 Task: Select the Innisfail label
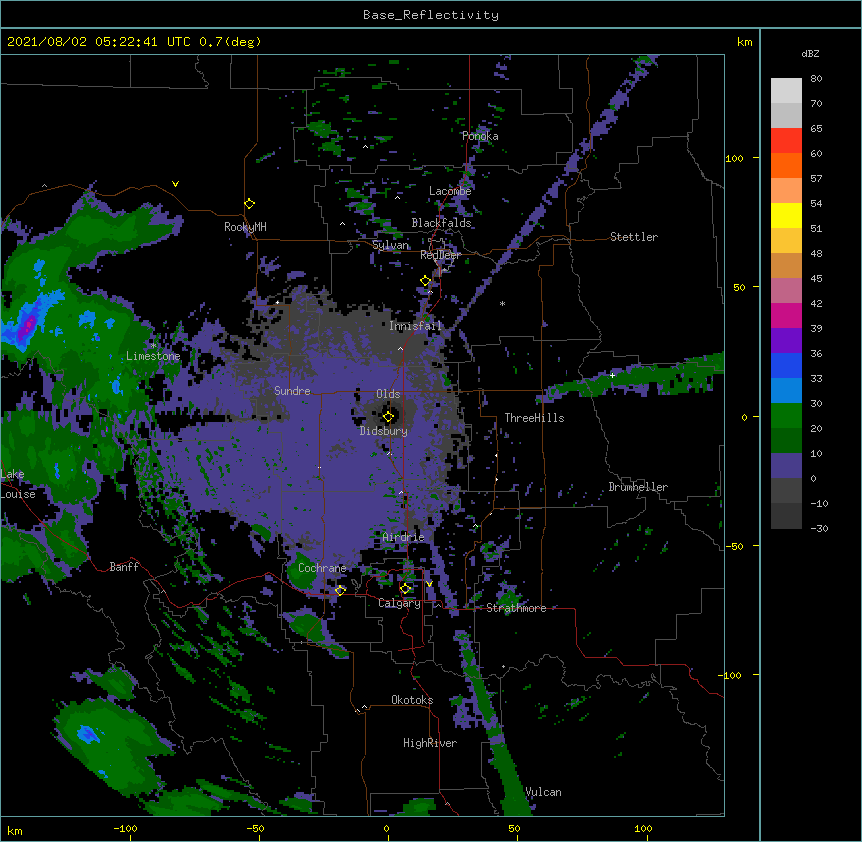pos(416,326)
